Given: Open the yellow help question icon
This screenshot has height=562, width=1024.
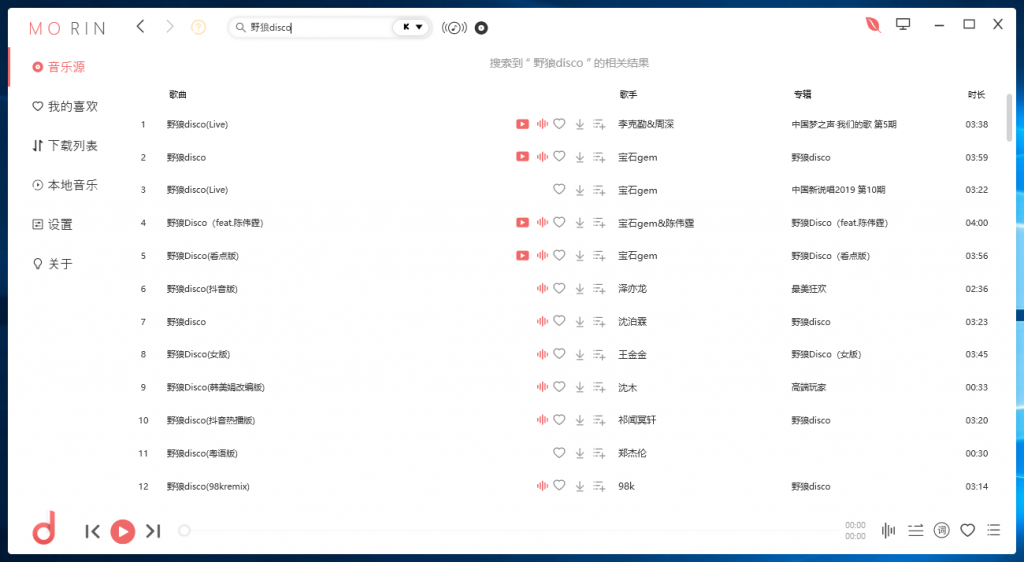Looking at the screenshot, I should (198, 27).
